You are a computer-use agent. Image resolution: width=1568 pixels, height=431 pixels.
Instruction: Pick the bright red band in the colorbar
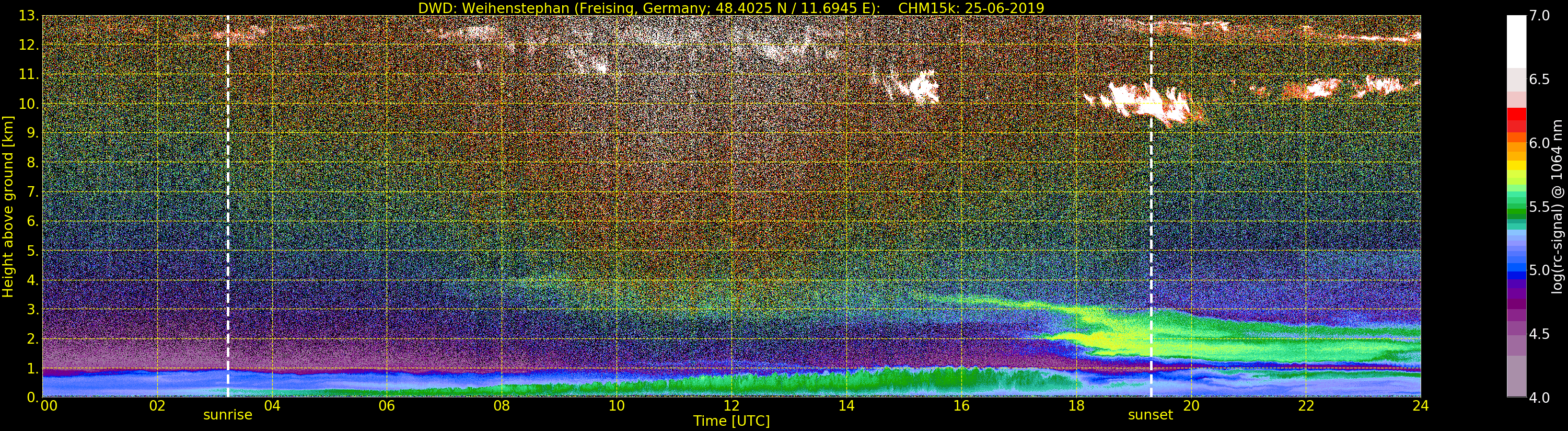(1516, 114)
